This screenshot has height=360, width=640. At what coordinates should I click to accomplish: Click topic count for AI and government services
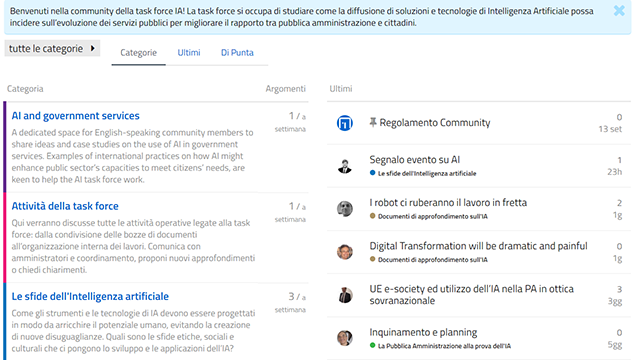click(290, 122)
